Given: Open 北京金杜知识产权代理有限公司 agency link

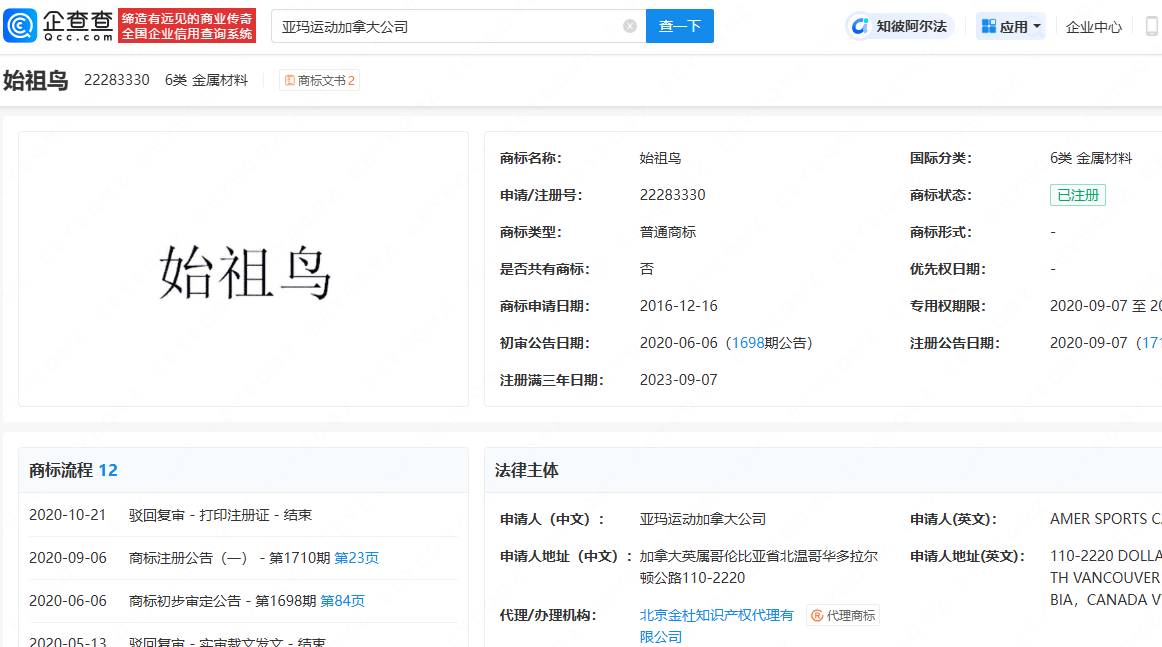Looking at the screenshot, I should click(x=716, y=626).
